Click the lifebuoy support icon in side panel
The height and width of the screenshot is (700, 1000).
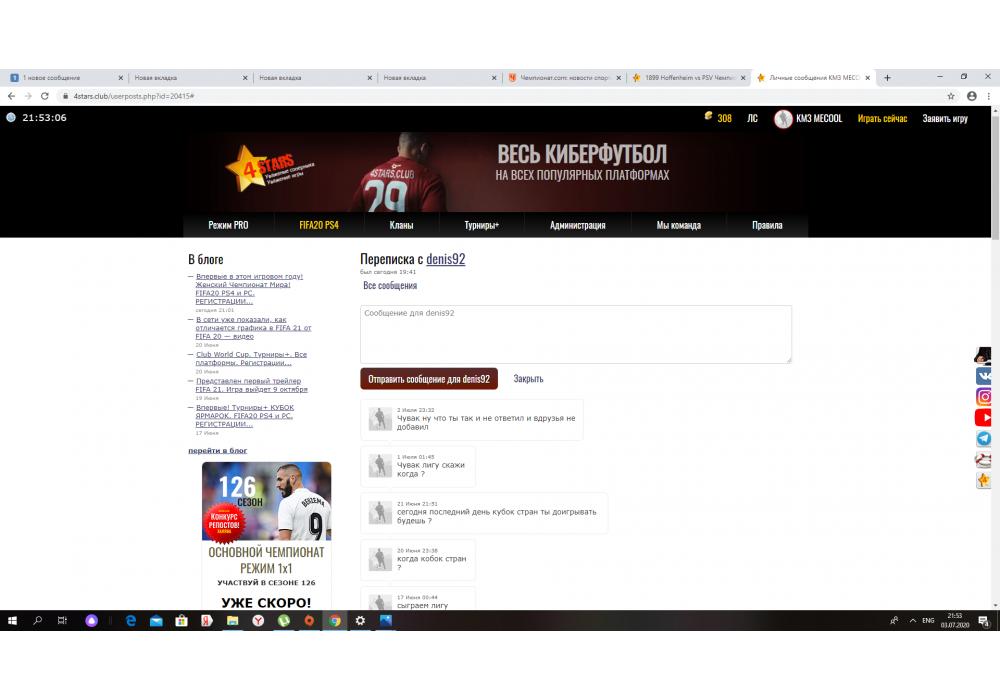[x=983, y=459]
